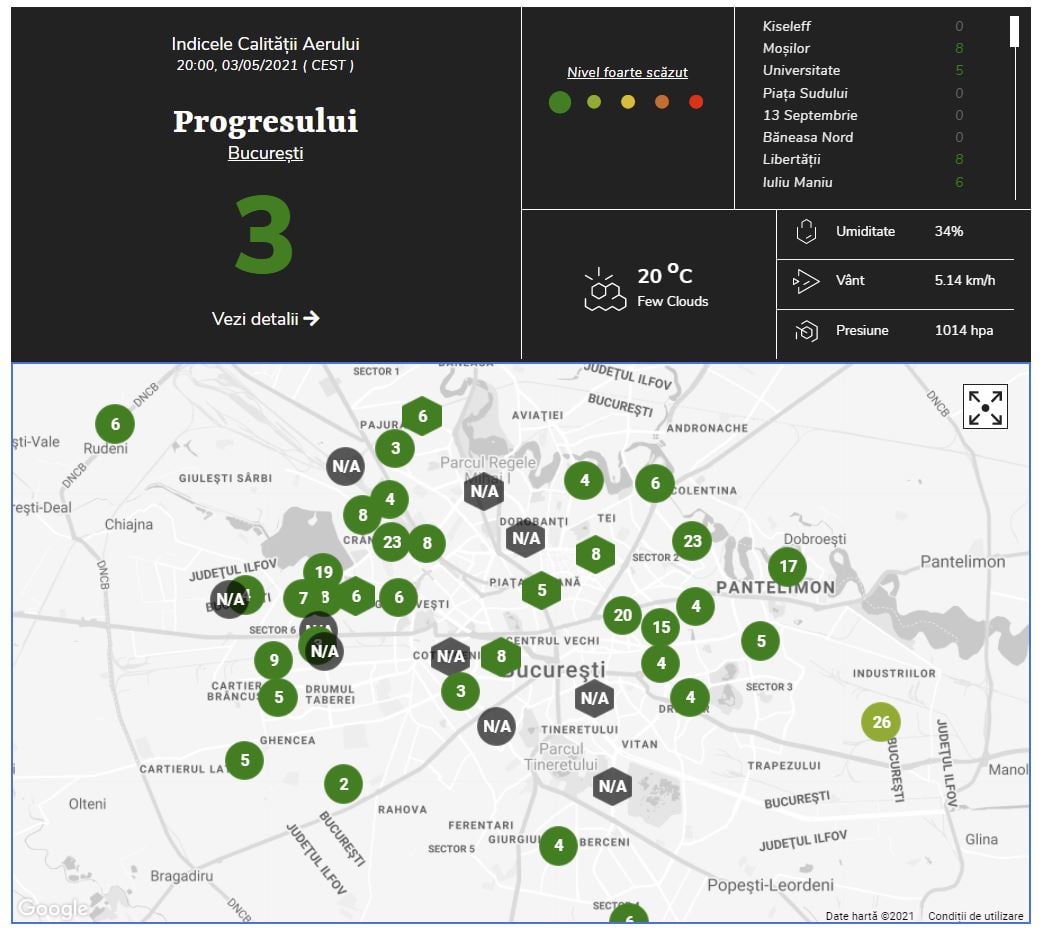Choose Iuliu Maniu from station list
The width and height of the screenshot is (1044, 940).
797,182
